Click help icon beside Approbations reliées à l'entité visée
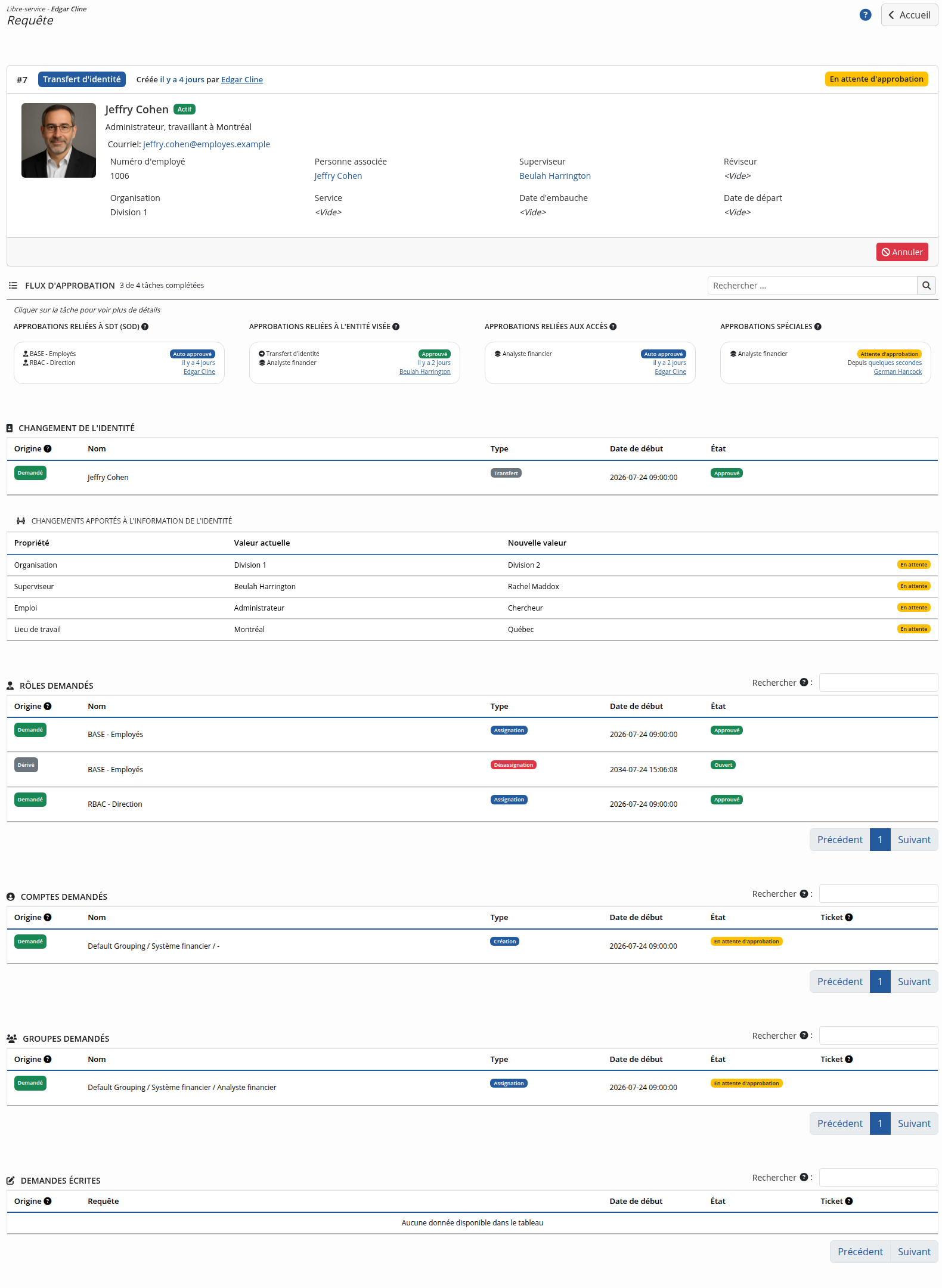Screen dimensions: 942x1288 396,327
